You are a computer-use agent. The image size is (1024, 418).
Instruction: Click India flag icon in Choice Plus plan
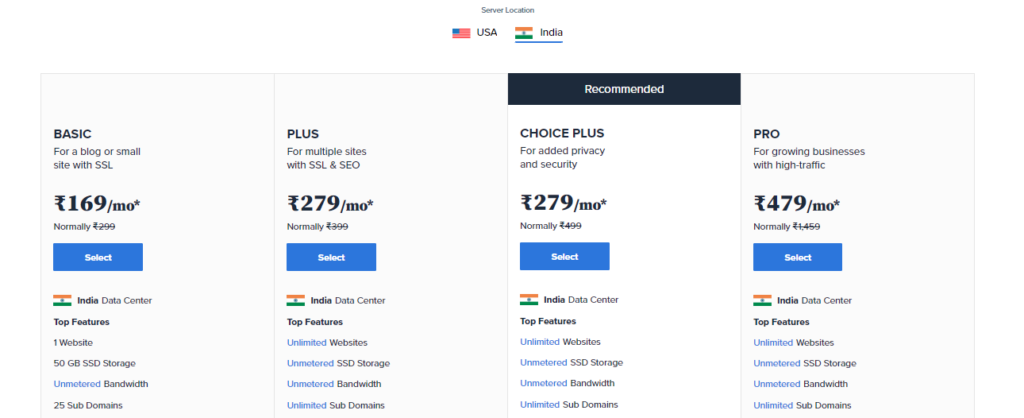pyautogui.click(x=529, y=300)
